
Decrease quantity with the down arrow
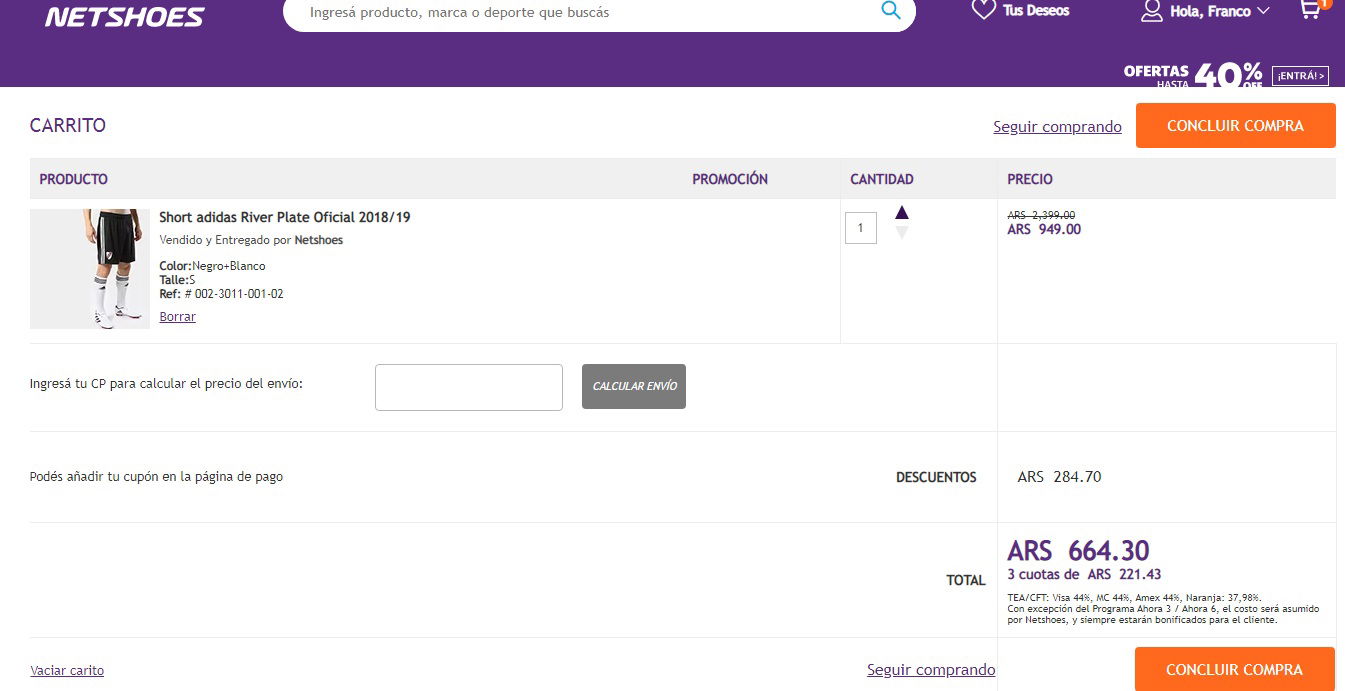(902, 233)
